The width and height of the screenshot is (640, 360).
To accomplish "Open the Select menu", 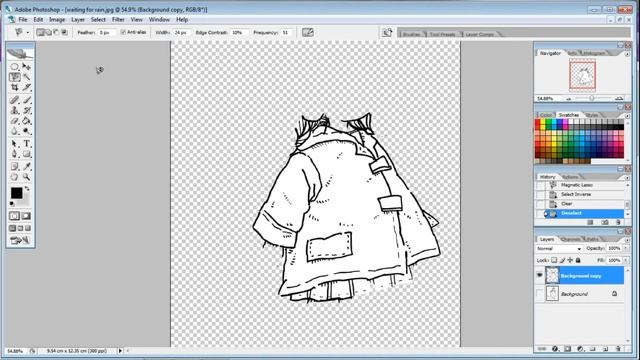I will coord(98,20).
